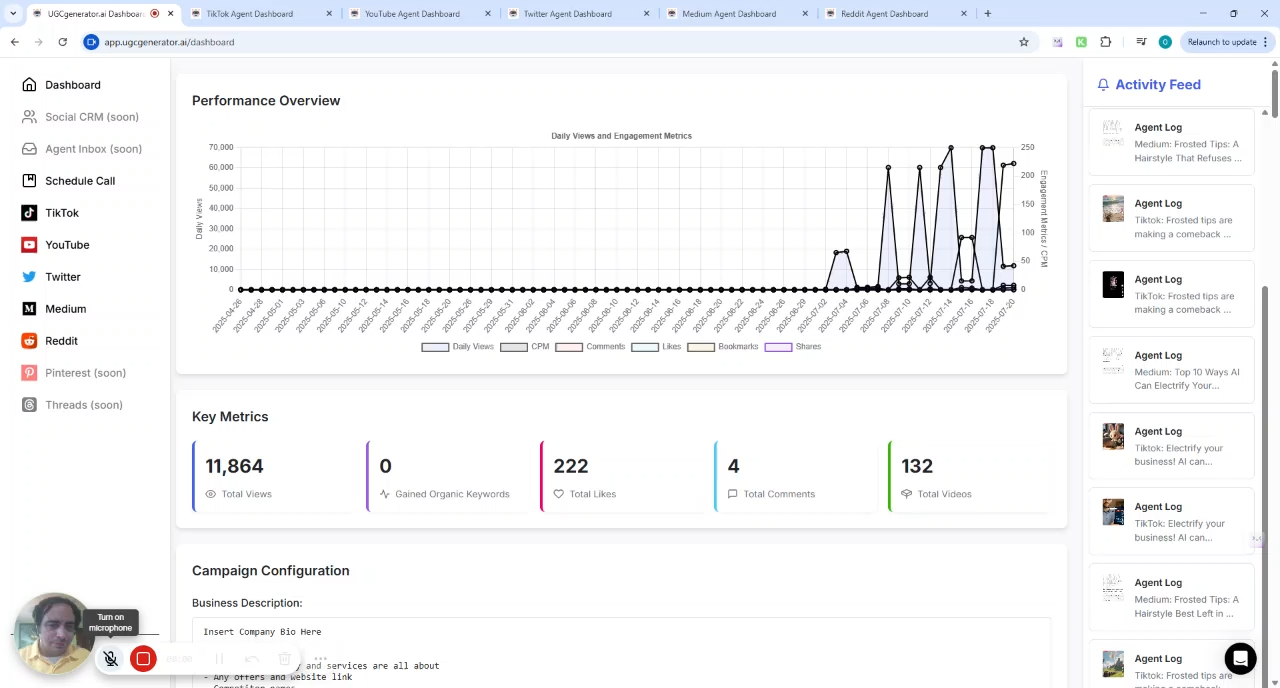Click Relaunch to update button
This screenshot has height=688, width=1280.
pyautogui.click(x=1221, y=42)
